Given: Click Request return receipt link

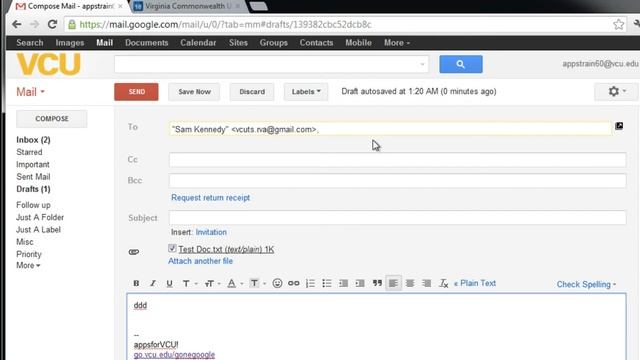Looking at the screenshot, I should tap(211, 198).
